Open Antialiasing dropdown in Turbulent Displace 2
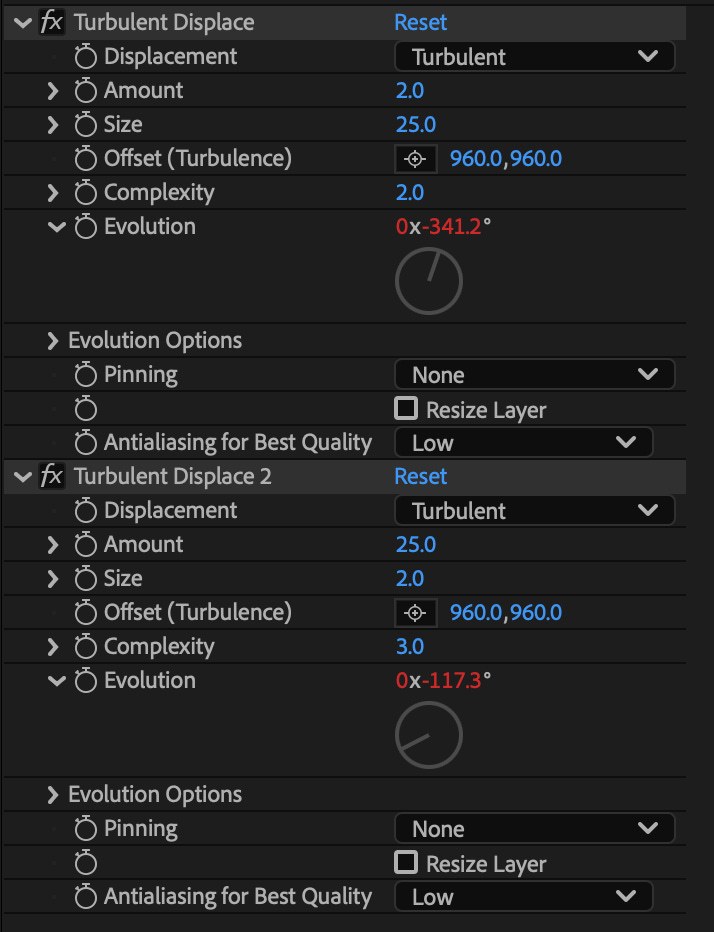This screenshot has height=932, width=714. click(x=524, y=897)
